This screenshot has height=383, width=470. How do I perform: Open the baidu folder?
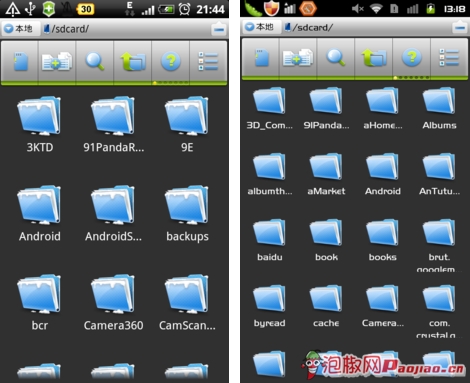[269, 240]
